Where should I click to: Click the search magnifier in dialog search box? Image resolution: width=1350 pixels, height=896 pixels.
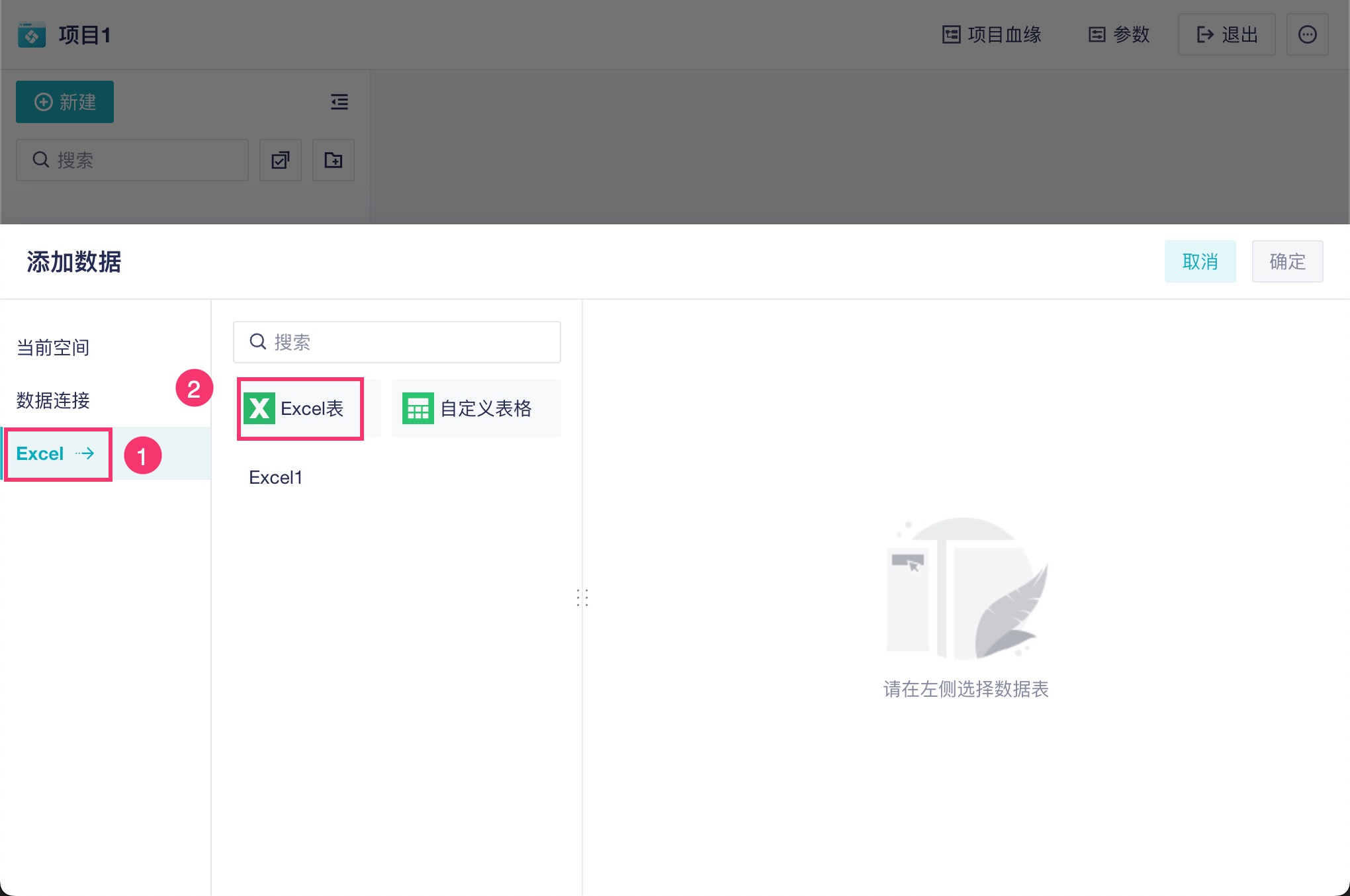coord(257,341)
